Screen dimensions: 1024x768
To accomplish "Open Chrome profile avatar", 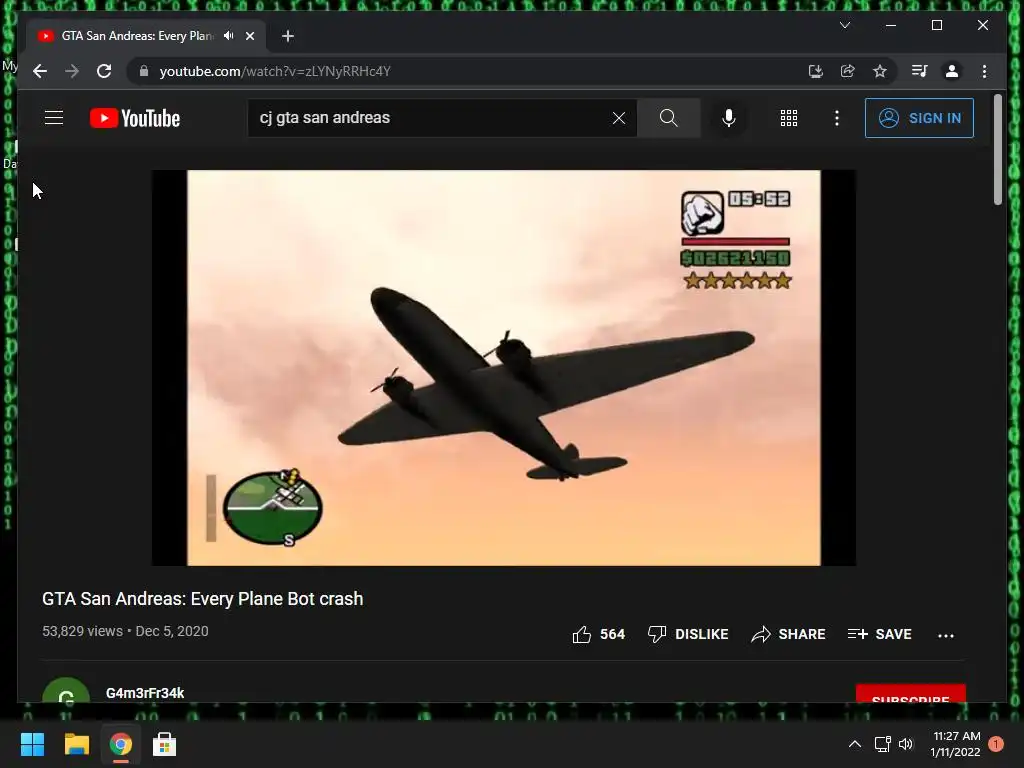I will [x=952, y=71].
